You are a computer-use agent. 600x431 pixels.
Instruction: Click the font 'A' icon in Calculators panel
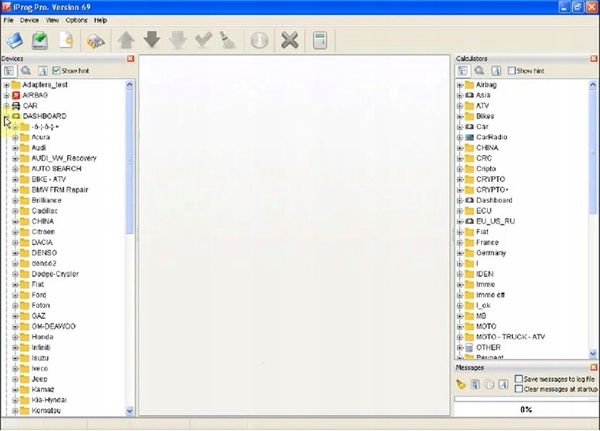[x=495, y=71]
